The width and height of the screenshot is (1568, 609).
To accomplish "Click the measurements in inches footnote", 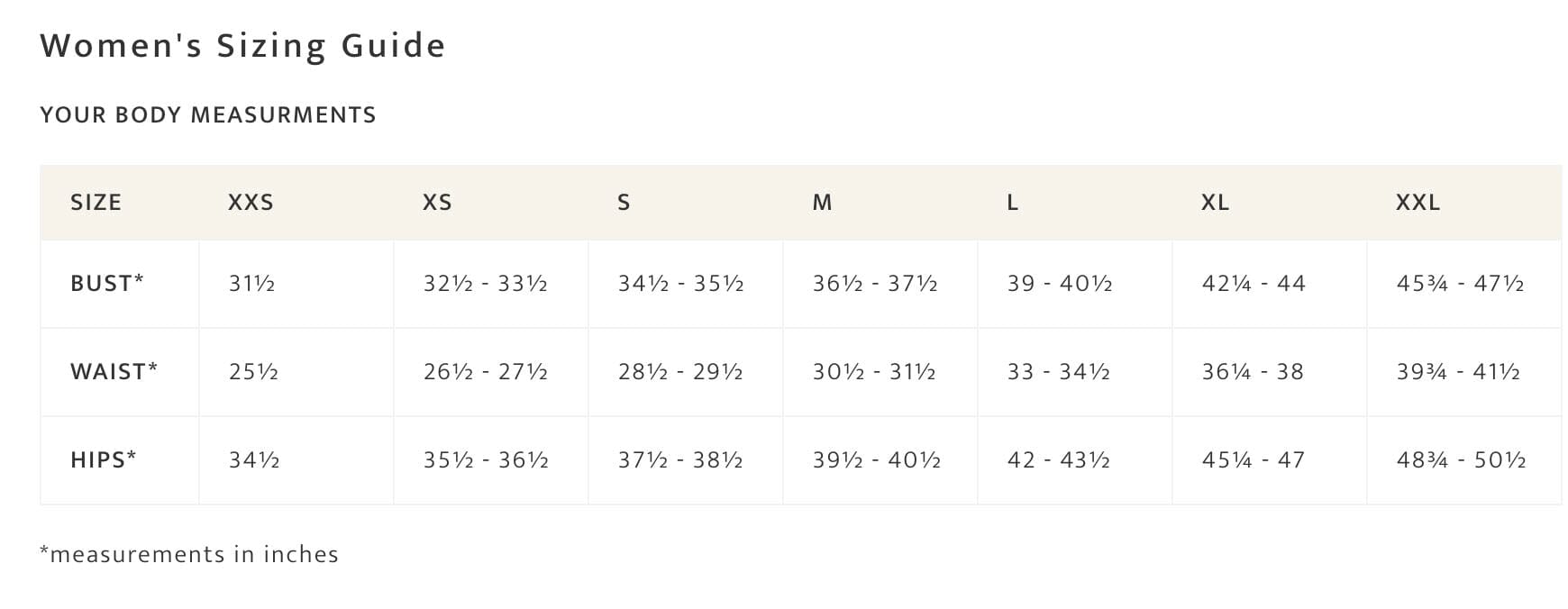I will point(189,554).
